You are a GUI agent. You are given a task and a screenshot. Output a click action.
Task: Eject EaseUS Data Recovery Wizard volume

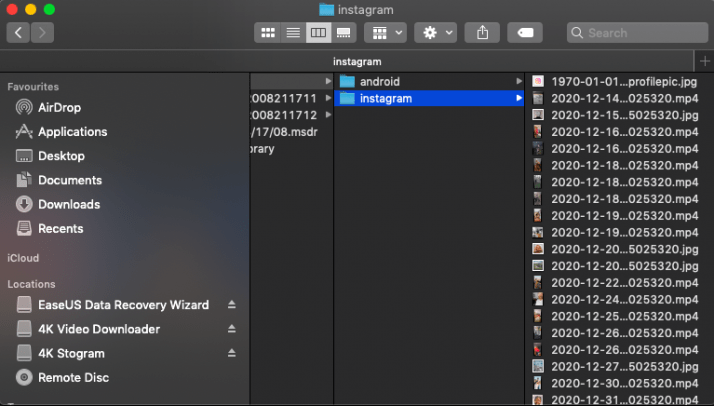click(232, 305)
